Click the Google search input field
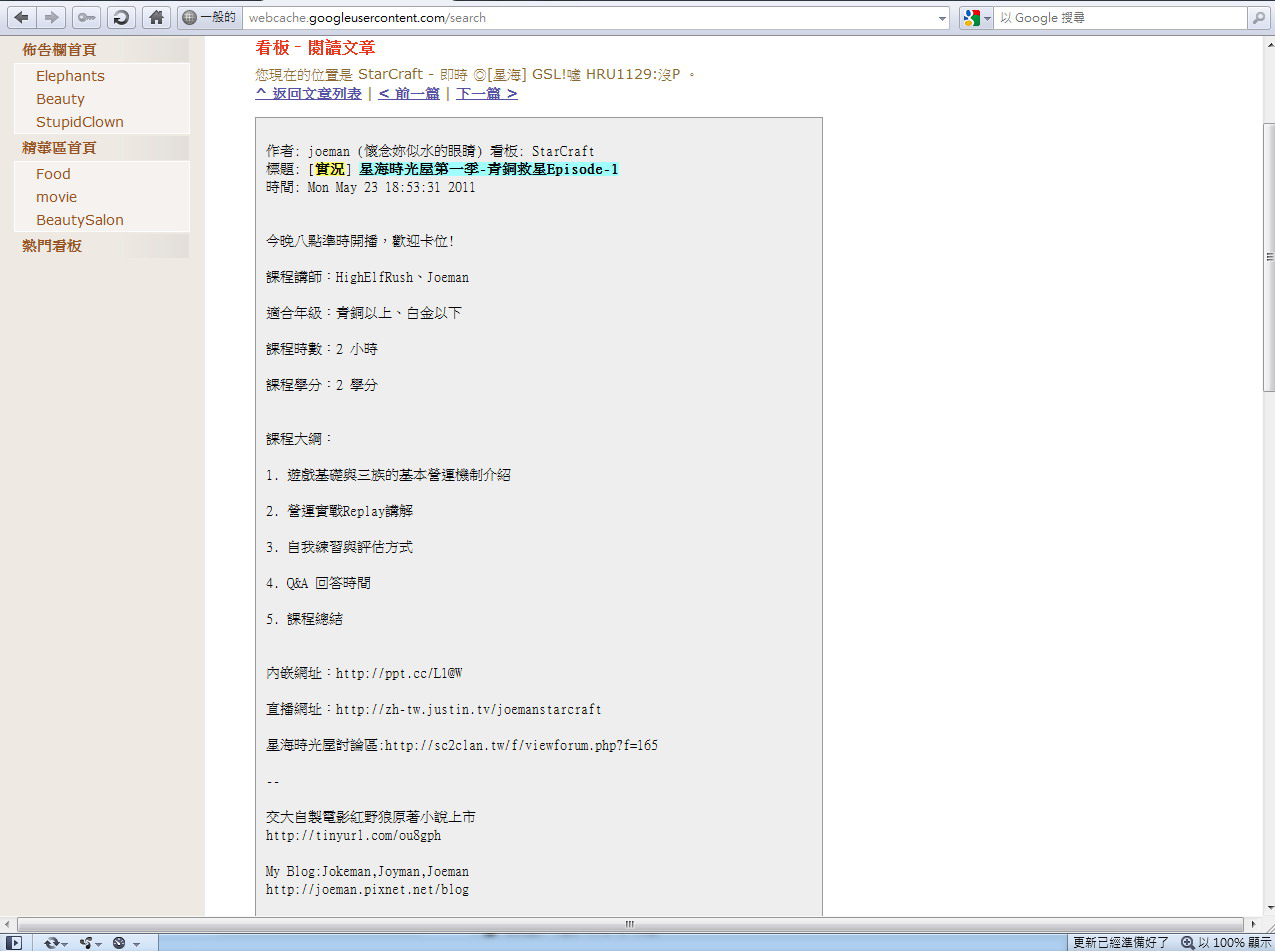This screenshot has height=951, width=1275. click(x=1120, y=18)
